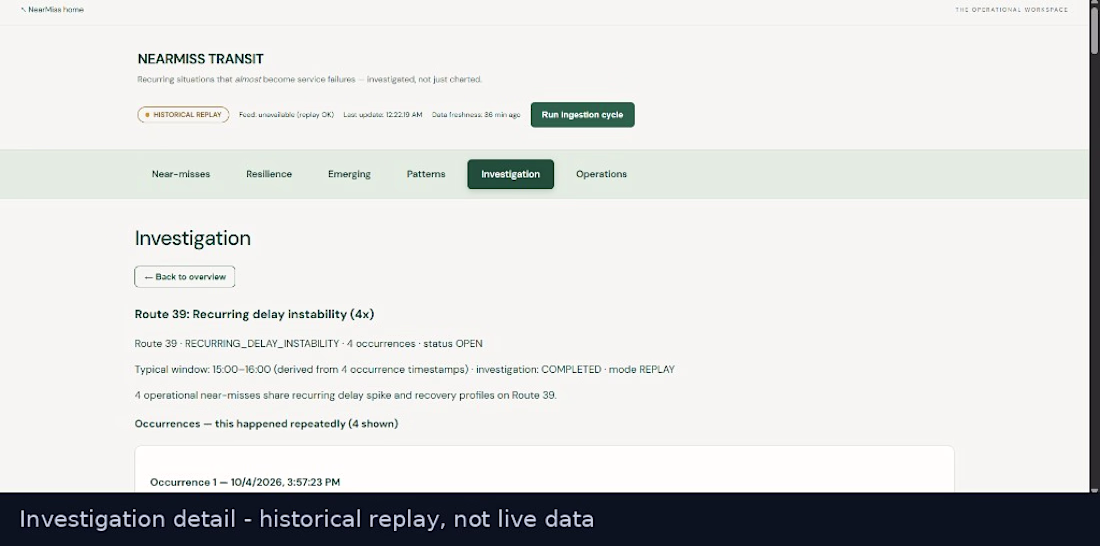The width and height of the screenshot is (1100, 546).
Task: Click the Back to overview button
Action: coord(185,277)
